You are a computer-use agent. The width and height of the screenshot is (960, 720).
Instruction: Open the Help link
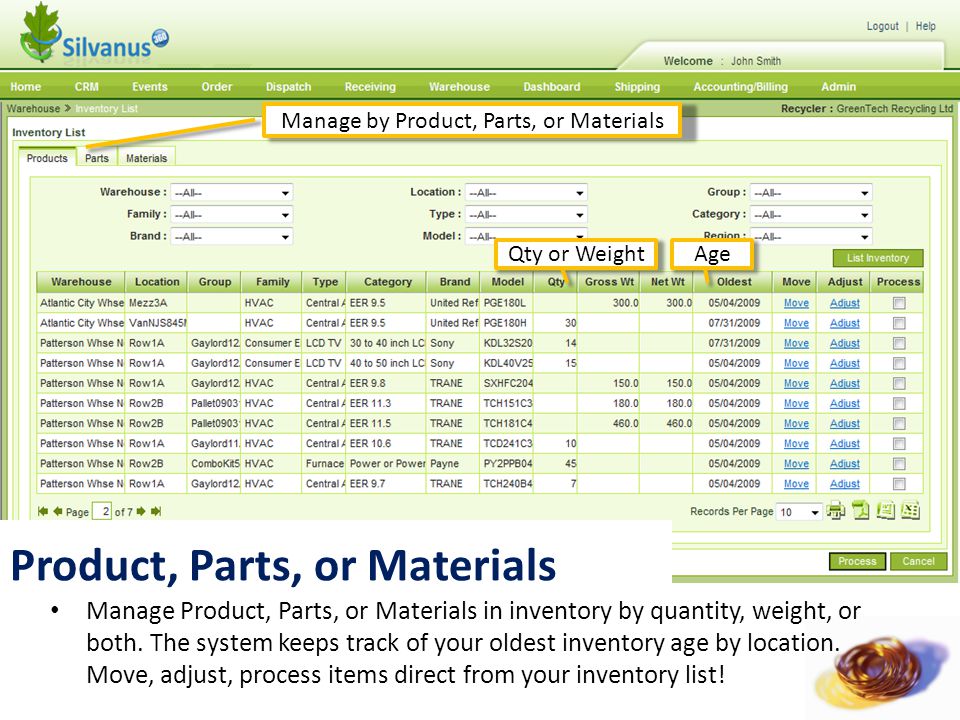point(926,26)
